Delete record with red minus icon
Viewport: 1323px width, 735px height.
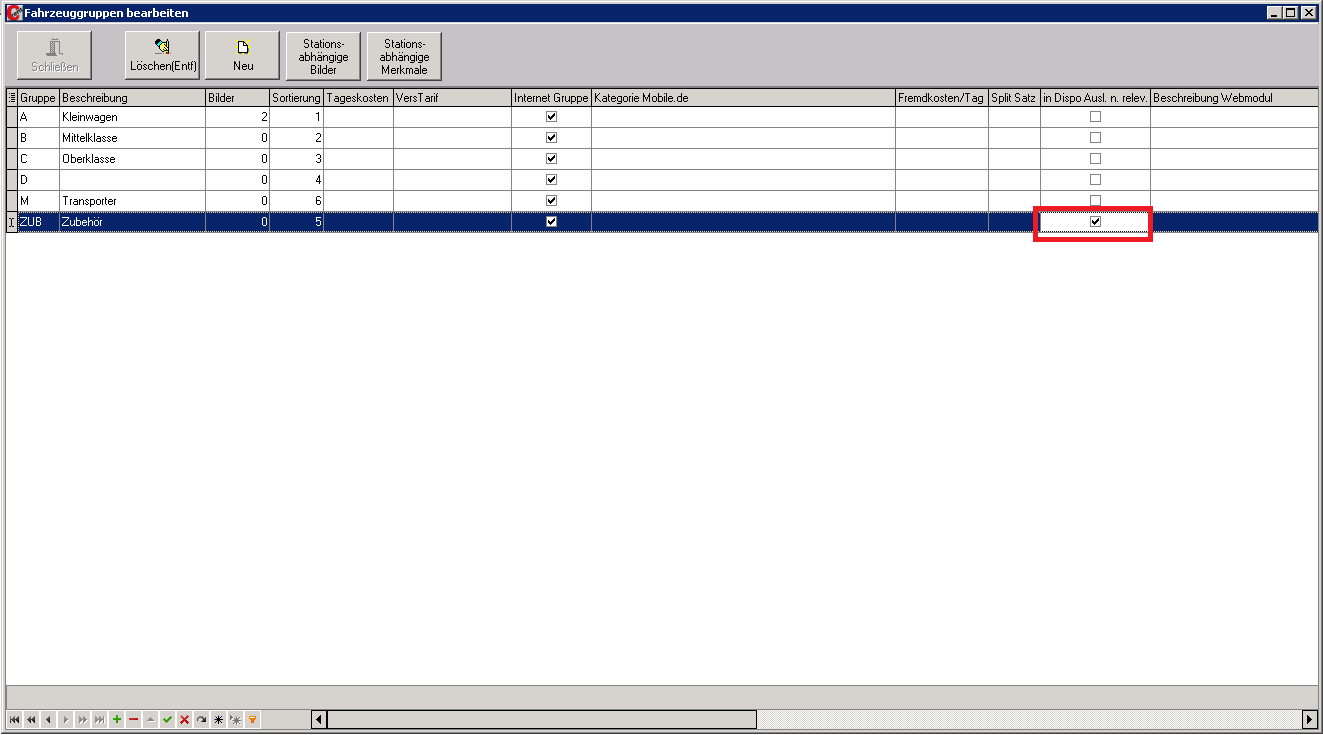(x=133, y=719)
